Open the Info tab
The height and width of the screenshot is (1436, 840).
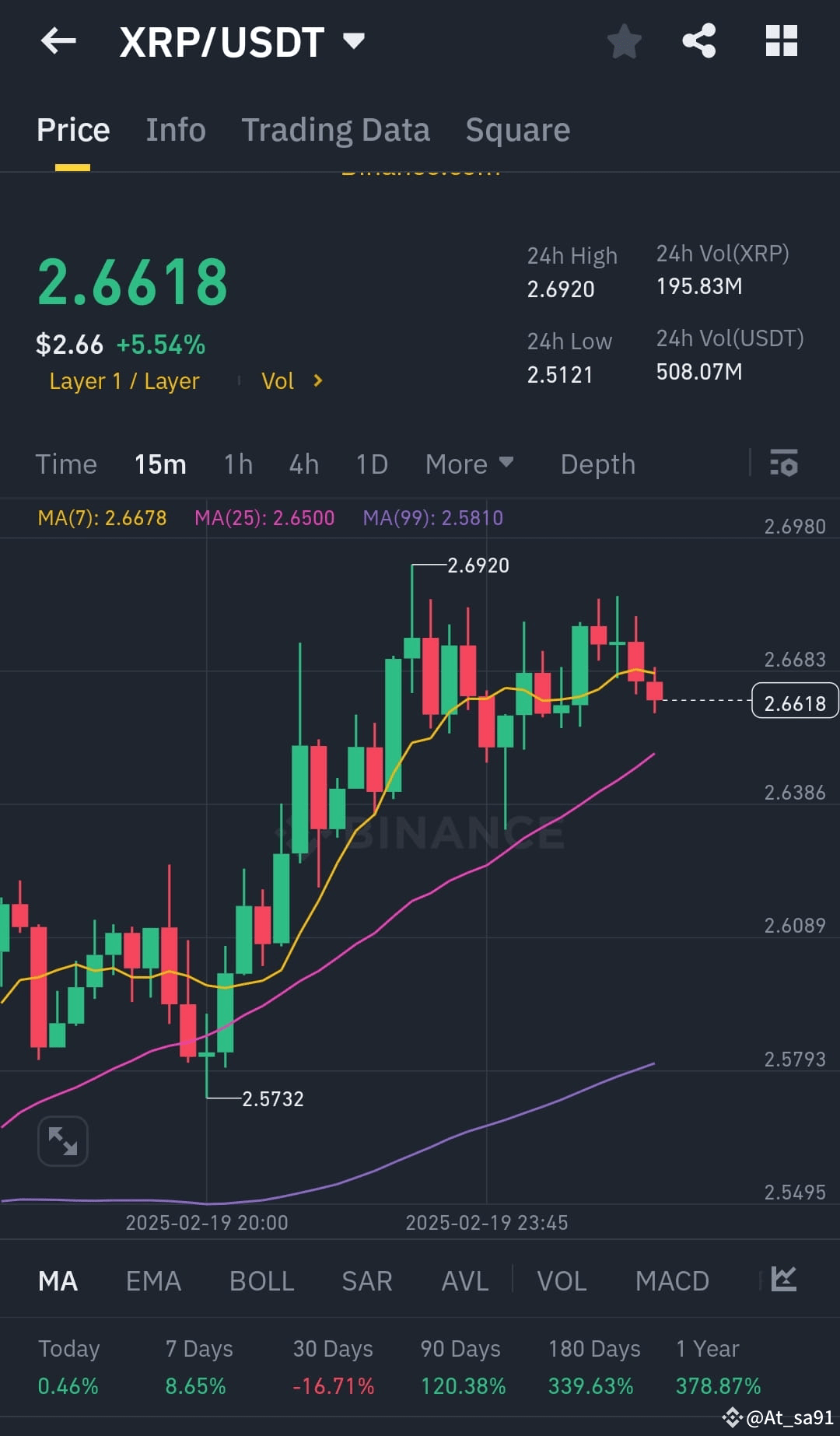[x=175, y=129]
